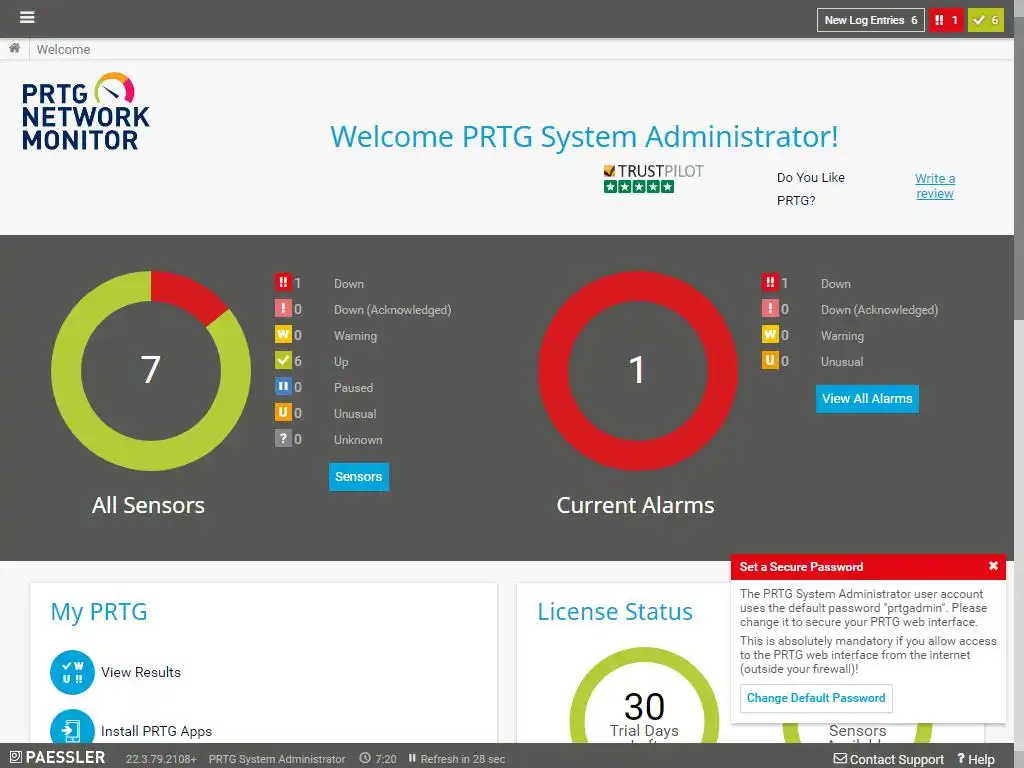The image size is (1024, 768).
Task: Click the PRTG Network Monitor logo
Action: pos(85,112)
